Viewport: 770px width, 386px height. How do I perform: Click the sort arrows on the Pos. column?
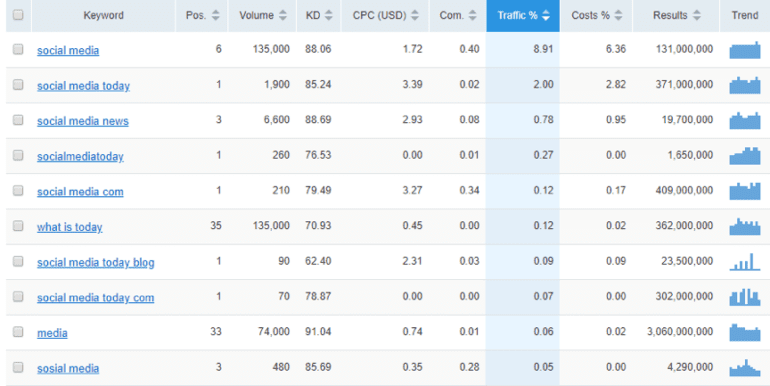(216, 15)
